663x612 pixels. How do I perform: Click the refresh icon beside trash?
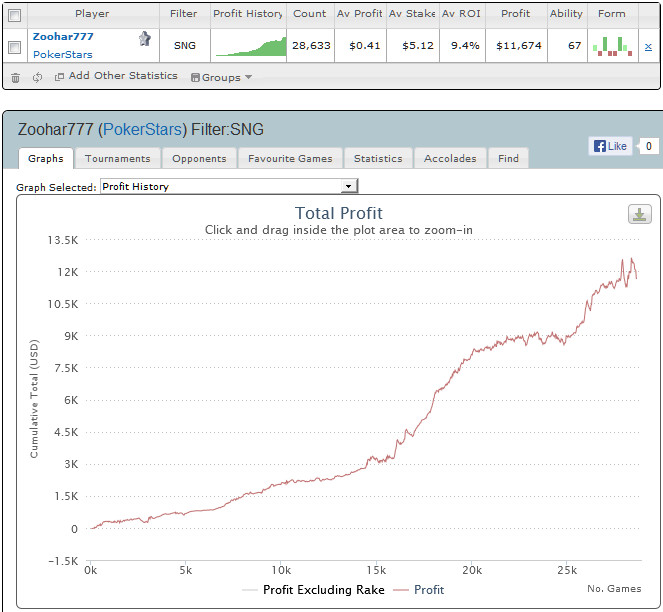coord(37,77)
